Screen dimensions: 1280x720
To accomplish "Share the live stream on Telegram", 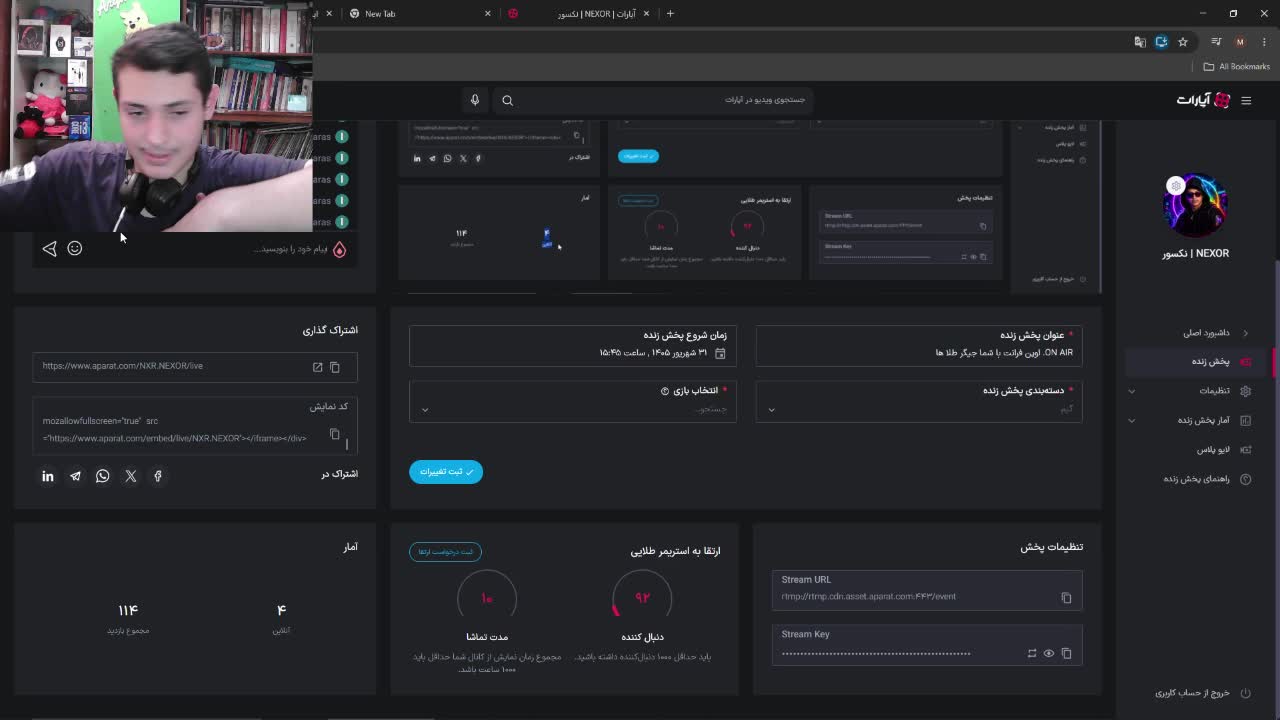I will pyautogui.click(x=75, y=476).
